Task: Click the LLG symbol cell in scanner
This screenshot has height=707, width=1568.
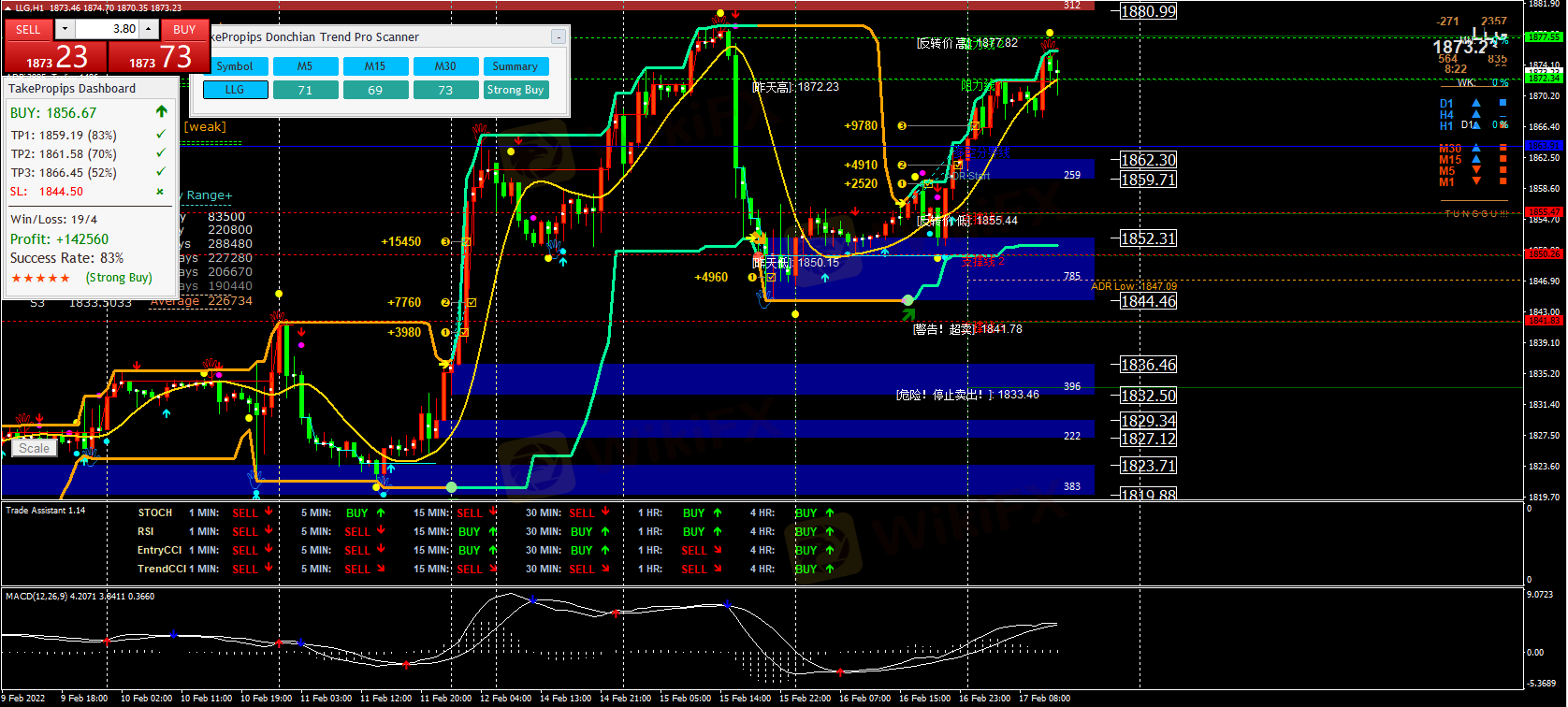Action: point(235,90)
